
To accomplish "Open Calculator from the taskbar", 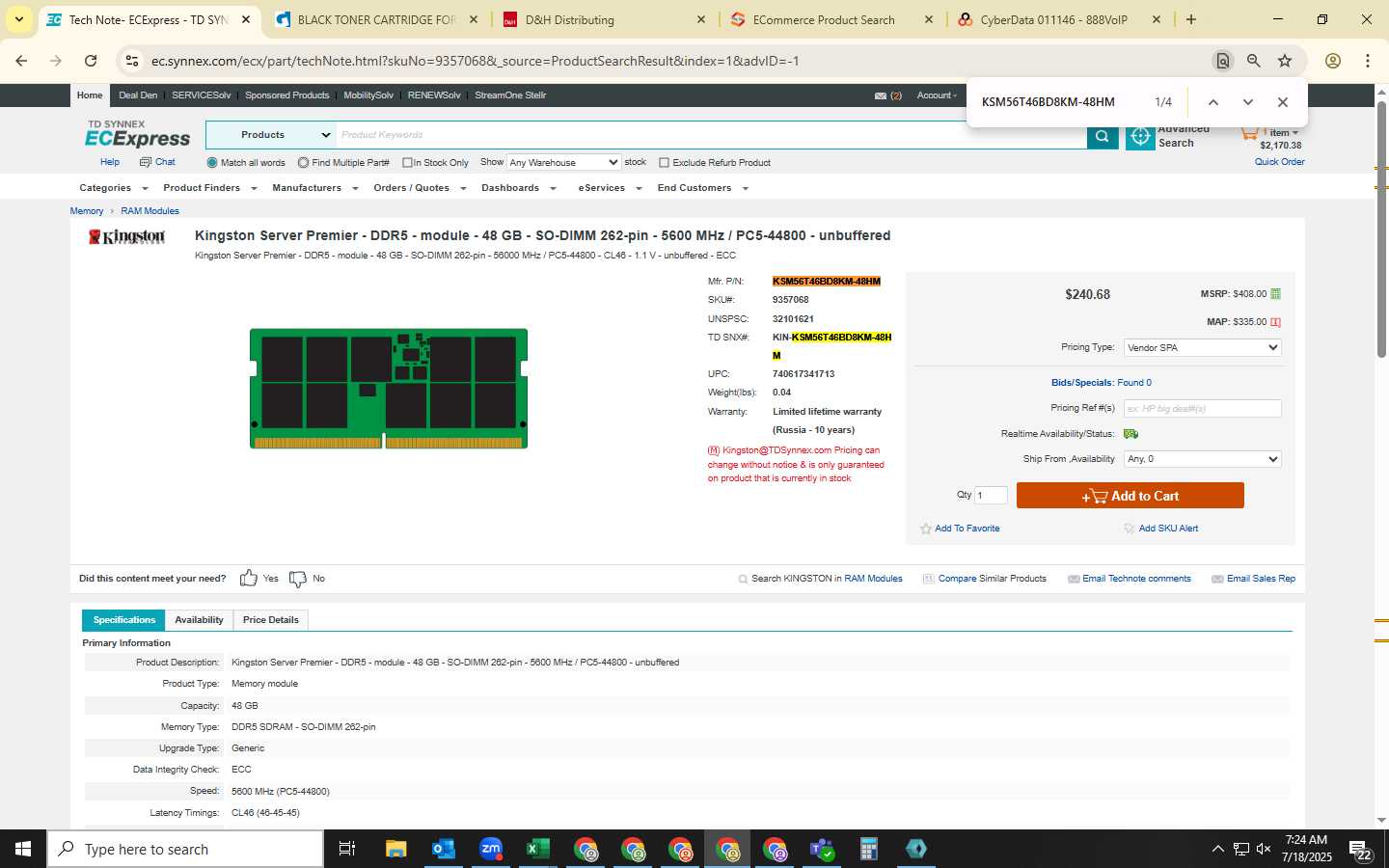I will point(868,849).
